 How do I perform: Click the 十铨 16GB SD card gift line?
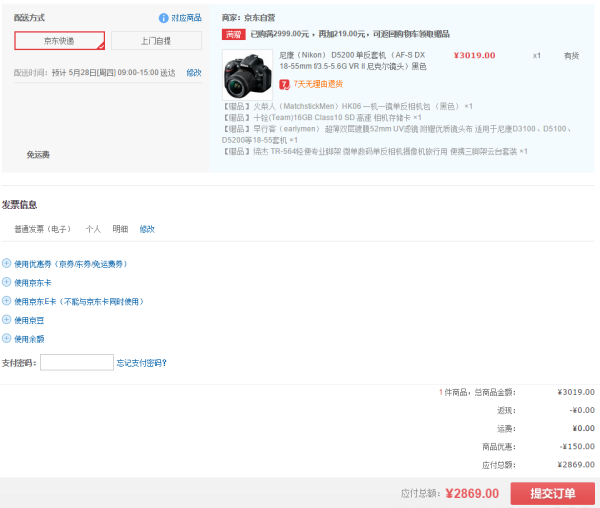pyautogui.click(x=322, y=117)
